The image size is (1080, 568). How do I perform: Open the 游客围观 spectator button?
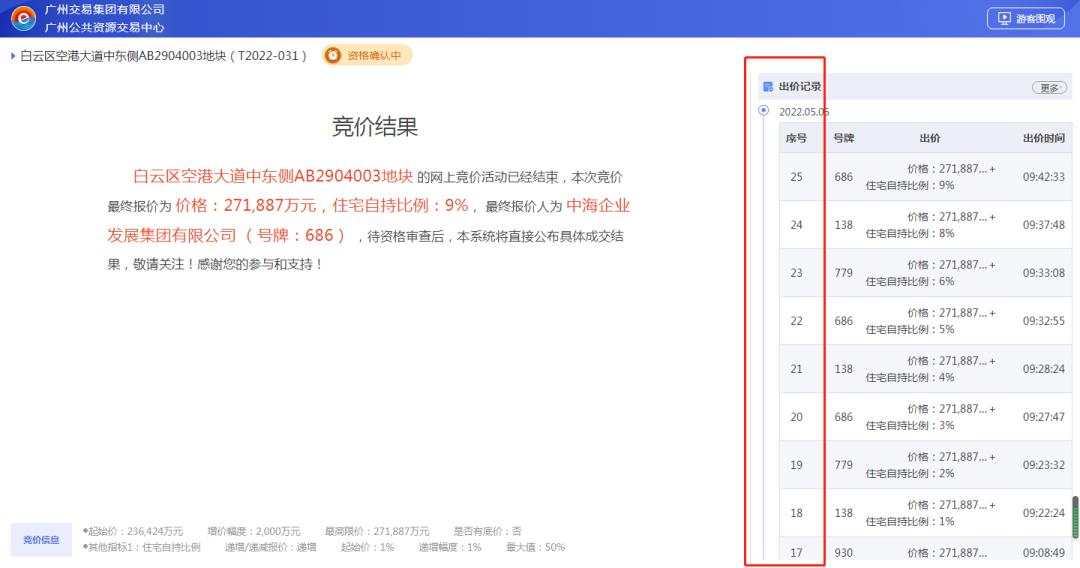click(x=1026, y=19)
